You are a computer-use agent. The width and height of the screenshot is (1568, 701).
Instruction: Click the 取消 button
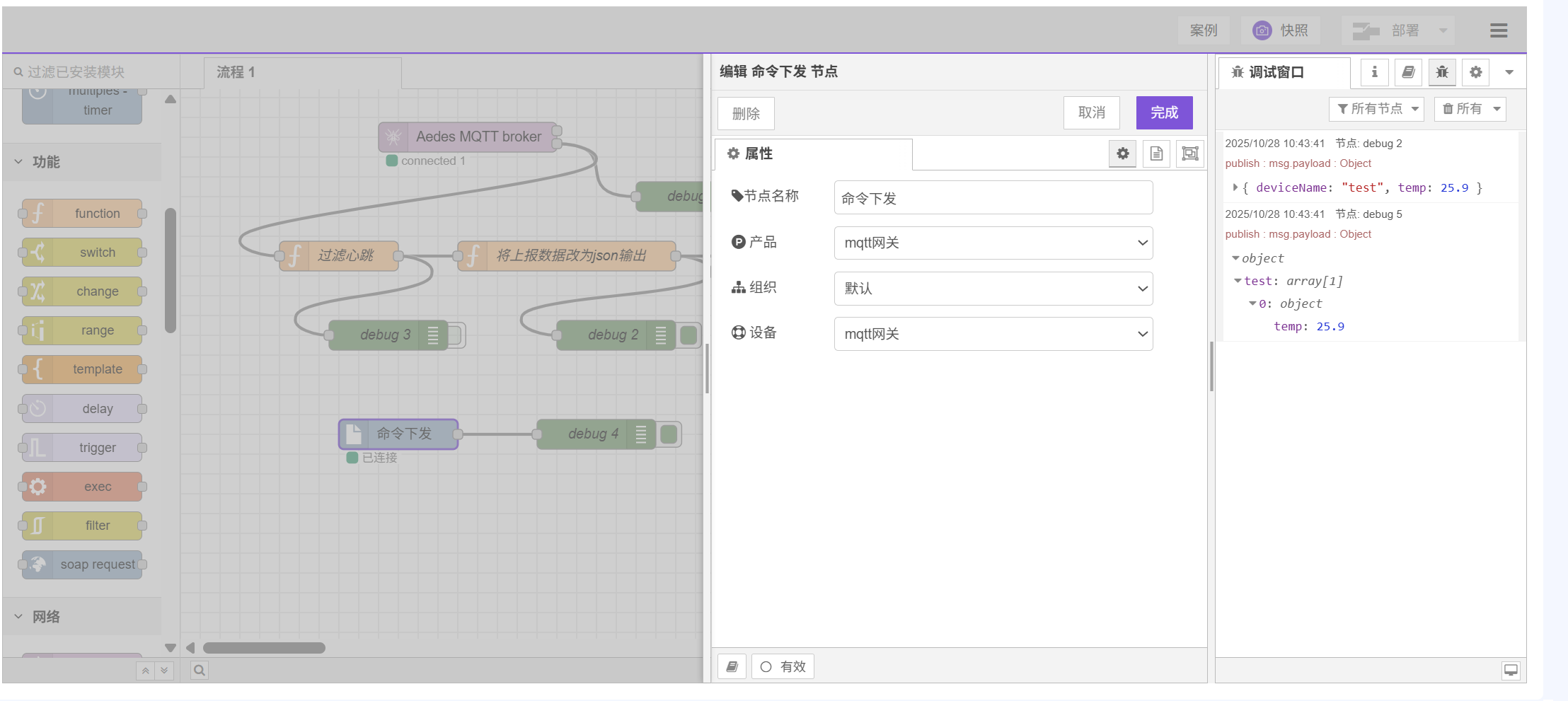coord(1091,112)
